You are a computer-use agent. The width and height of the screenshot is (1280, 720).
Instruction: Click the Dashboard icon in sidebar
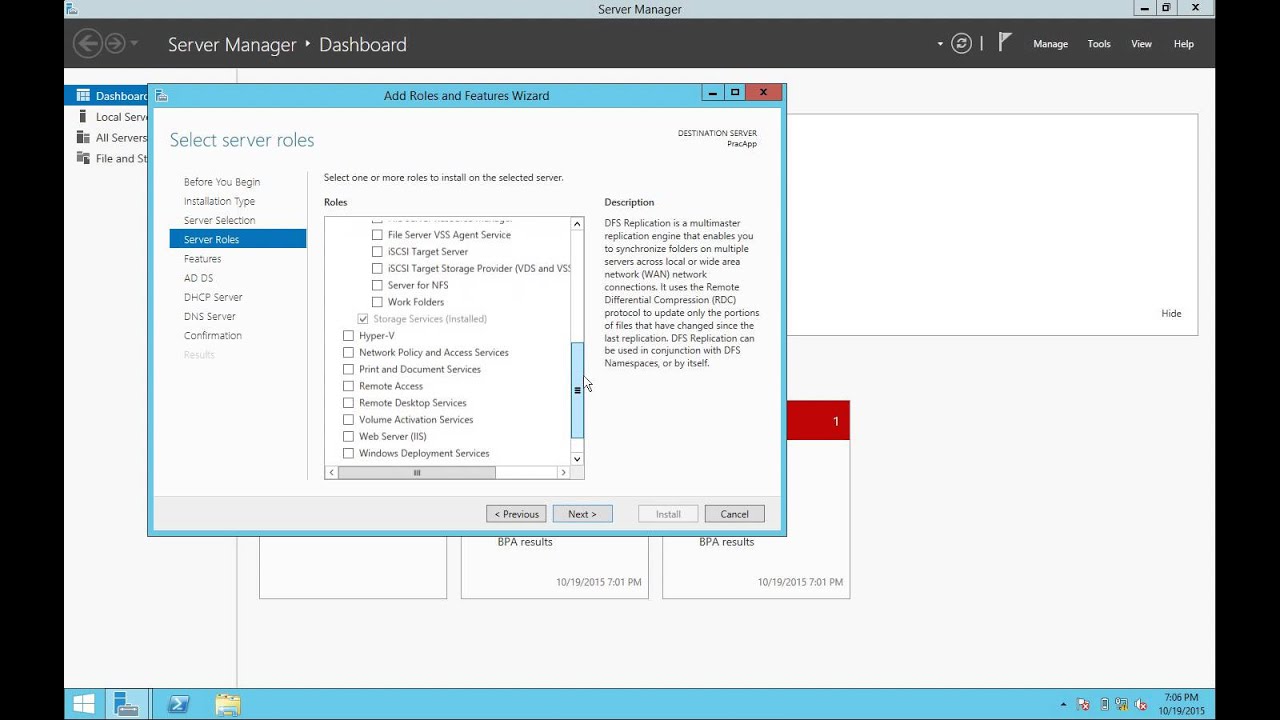pos(83,96)
